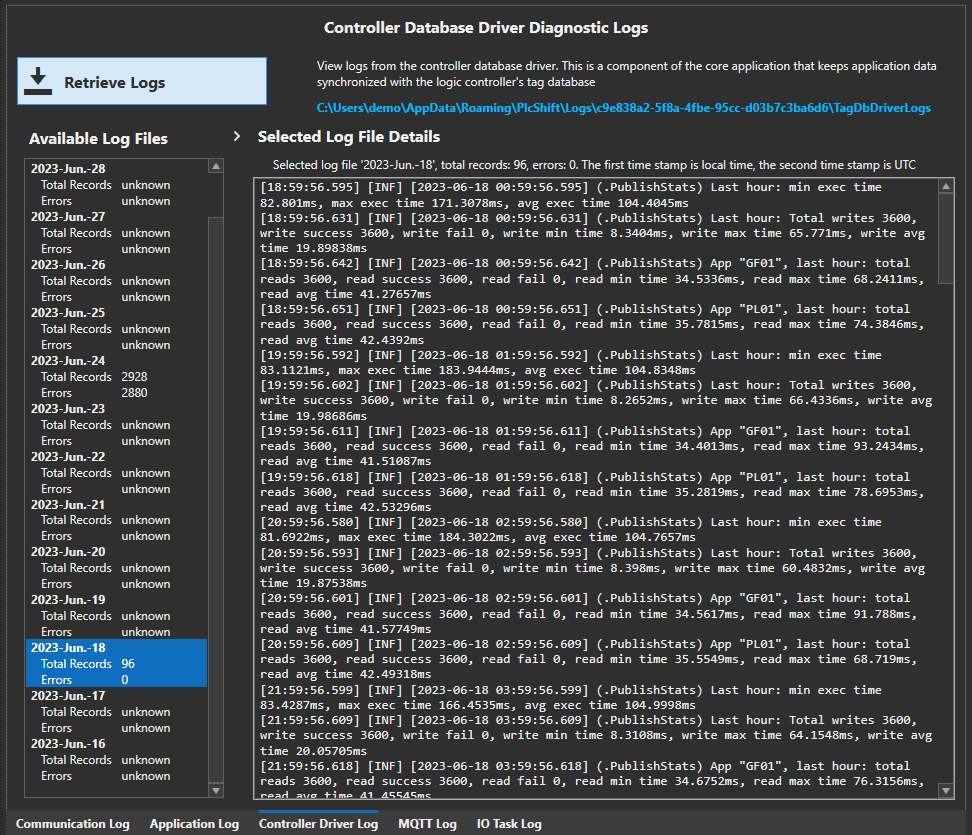Click the [20:59:56.580] log entry
This screenshot has height=835, width=972.
(570, 529)
